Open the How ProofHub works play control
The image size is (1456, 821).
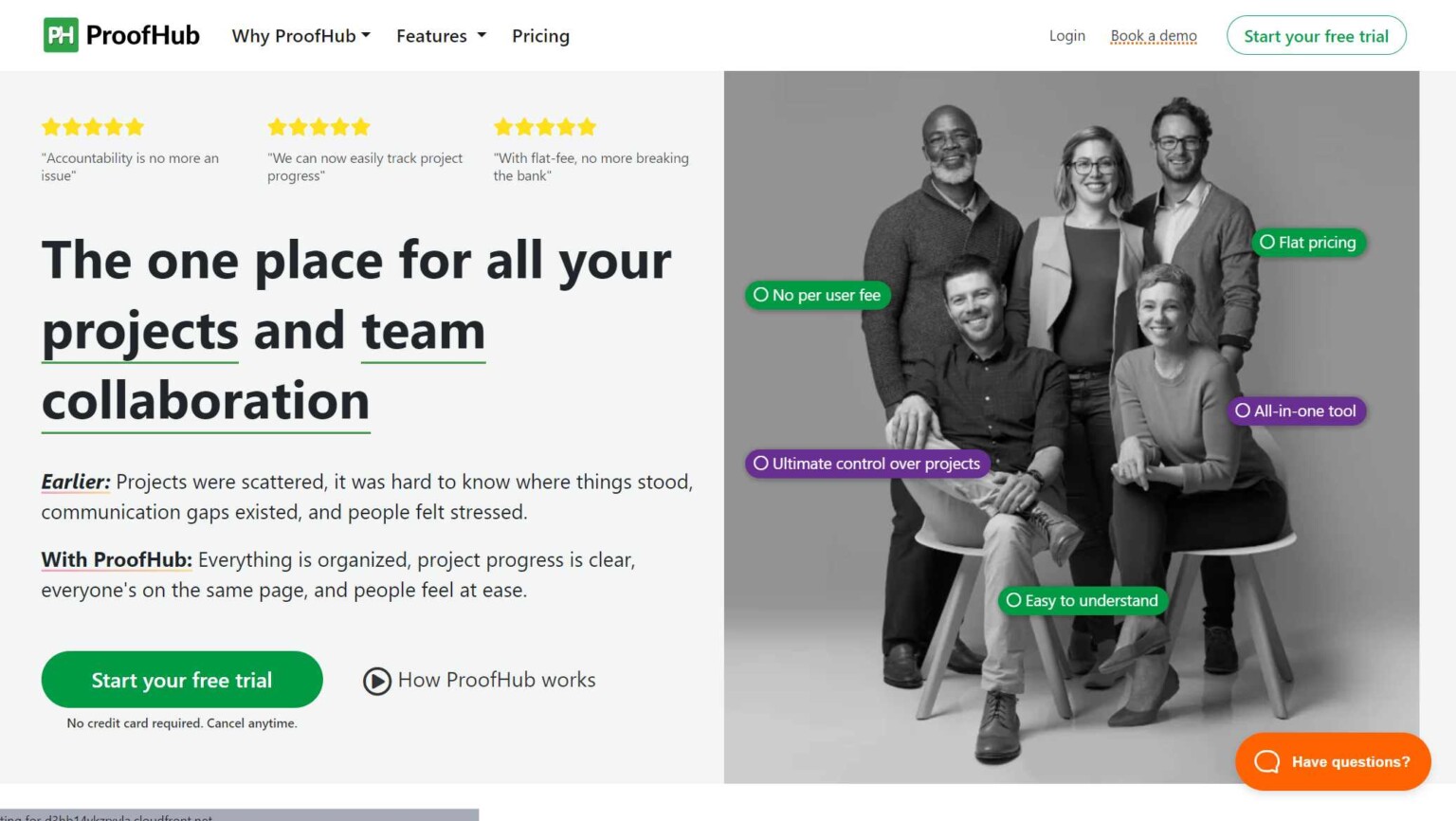pyautogui.click(x=377, y=680)
